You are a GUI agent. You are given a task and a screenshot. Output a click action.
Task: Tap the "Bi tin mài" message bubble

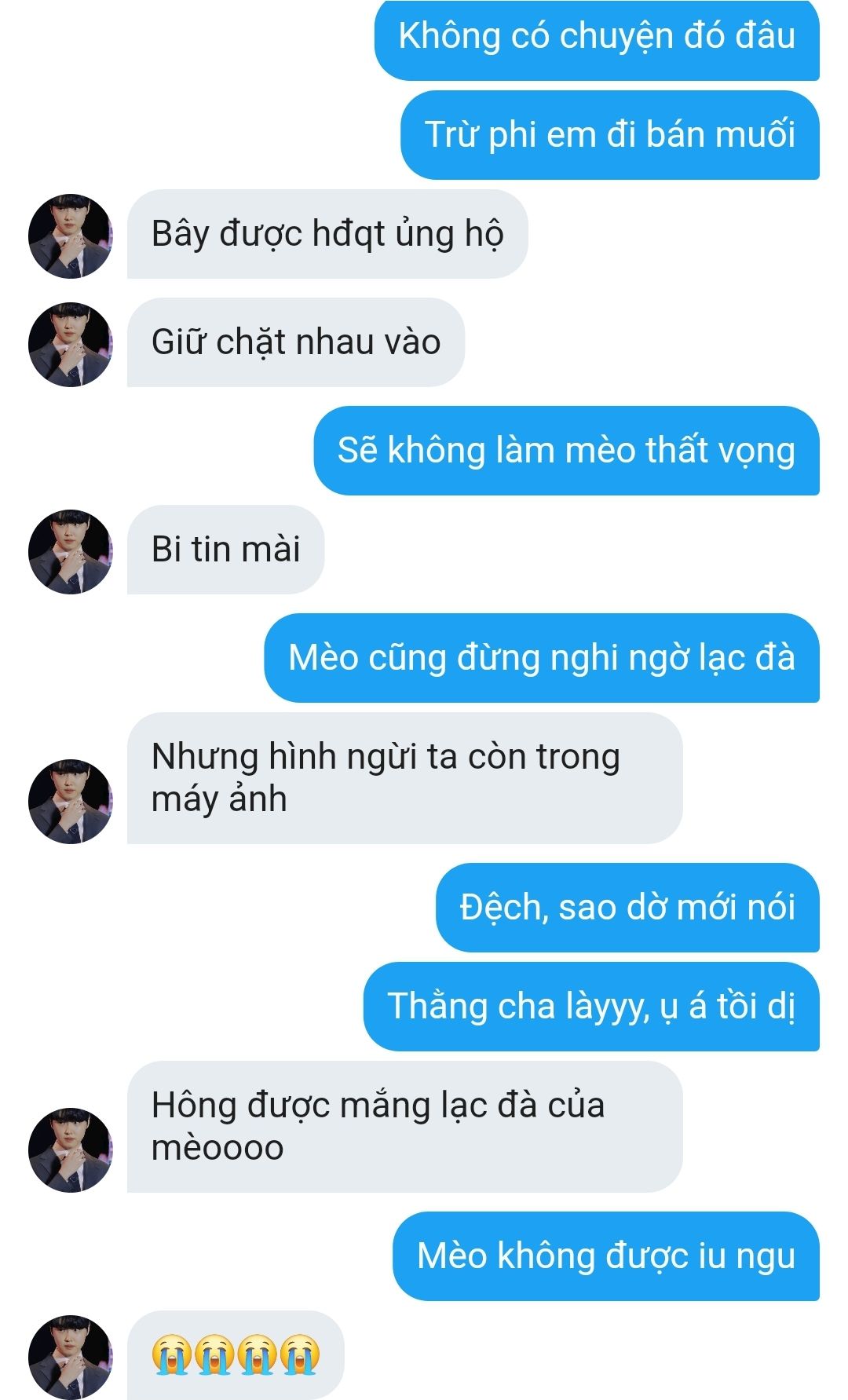[225, 550]
